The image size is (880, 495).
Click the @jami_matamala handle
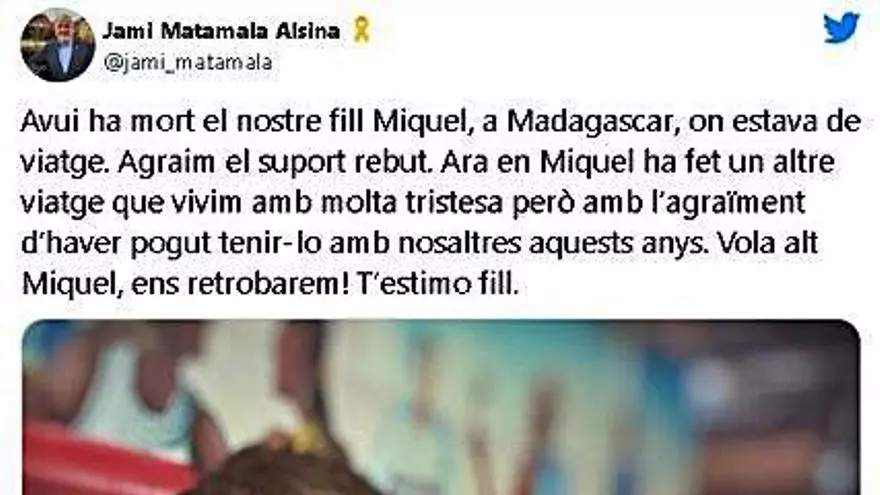coord(188,62)
